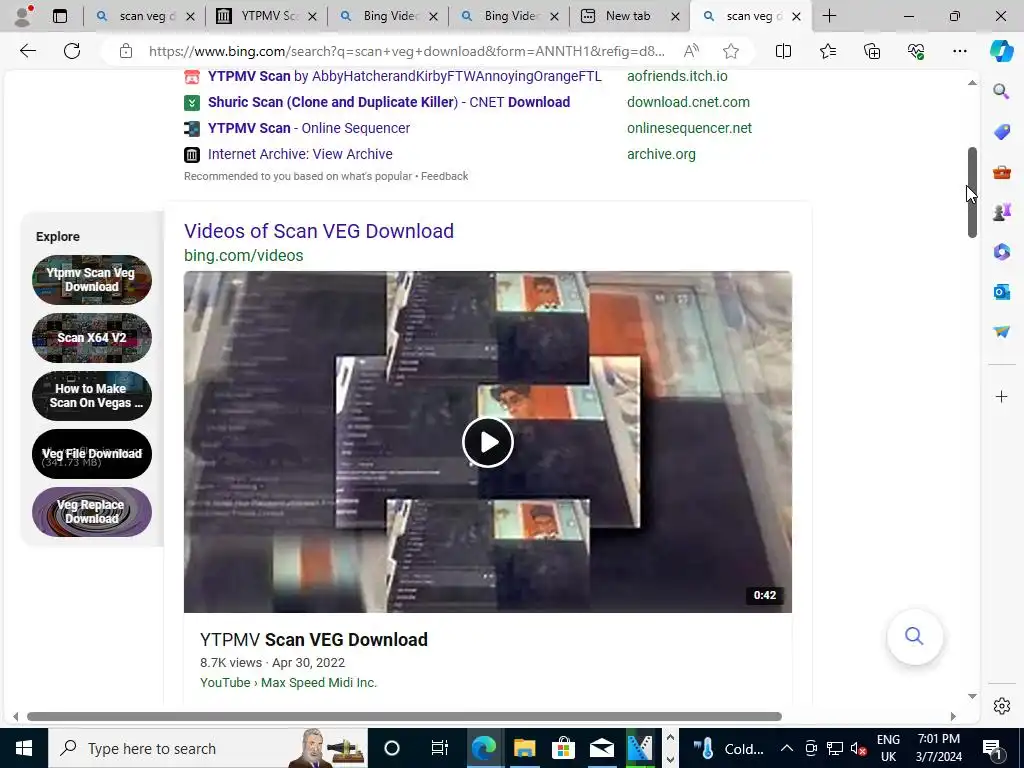The height and width of the screenshot is (768, 1024).
Task: Refresh the current Bing page
Action: (72, 51)
